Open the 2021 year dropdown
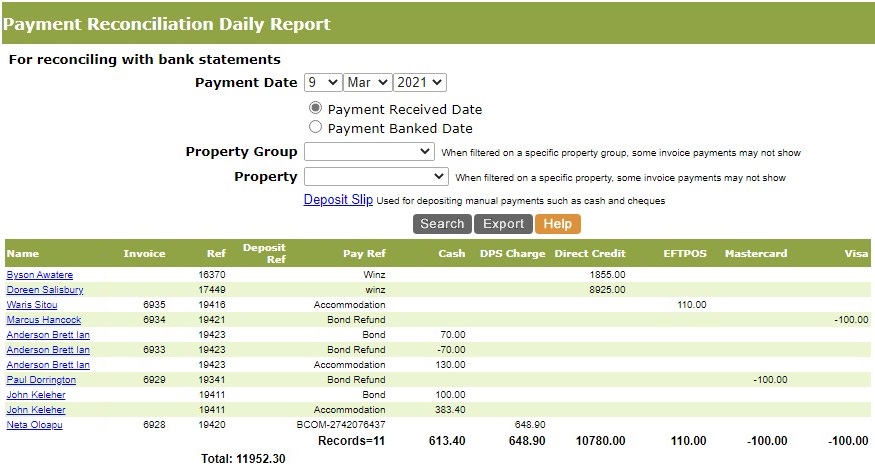Screen dimensions: 875x470 point(420,83)
